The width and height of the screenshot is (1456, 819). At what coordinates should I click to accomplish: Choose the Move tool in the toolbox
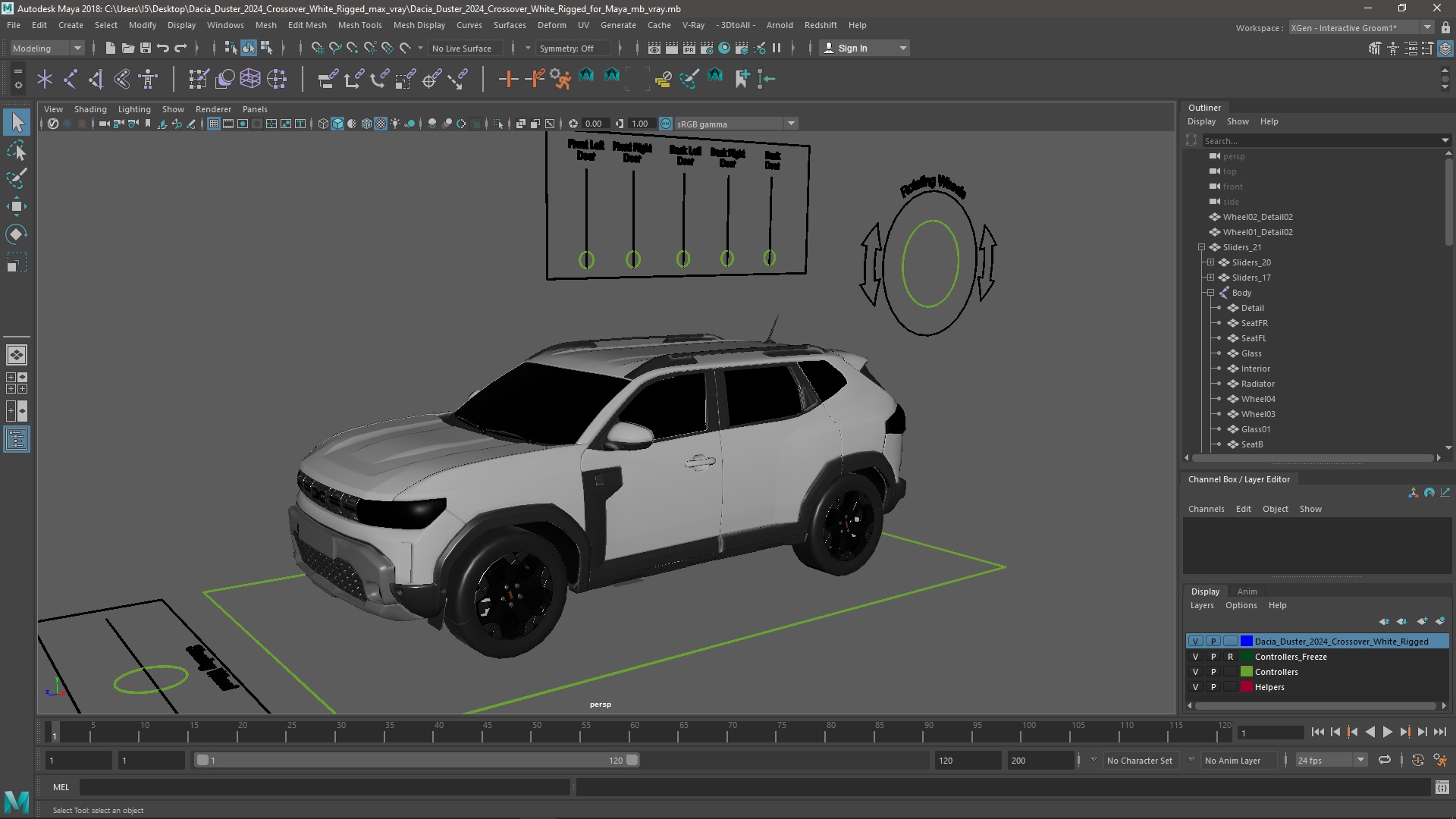pyautogui.click(x=17, y=206)
